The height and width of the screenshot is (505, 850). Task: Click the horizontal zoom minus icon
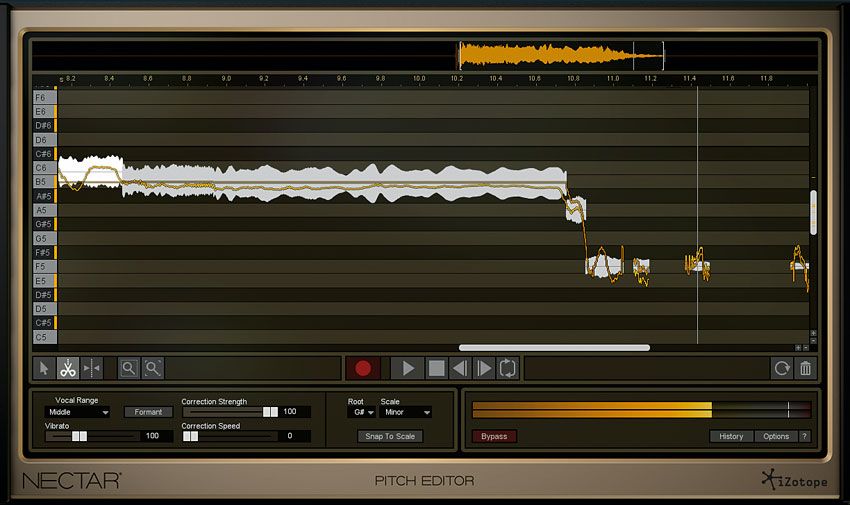(x=806, y=348)
